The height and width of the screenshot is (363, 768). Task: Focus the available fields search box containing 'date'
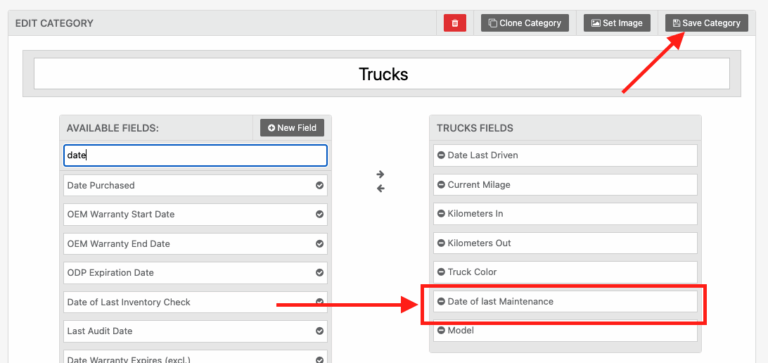(x=195, y=155)
